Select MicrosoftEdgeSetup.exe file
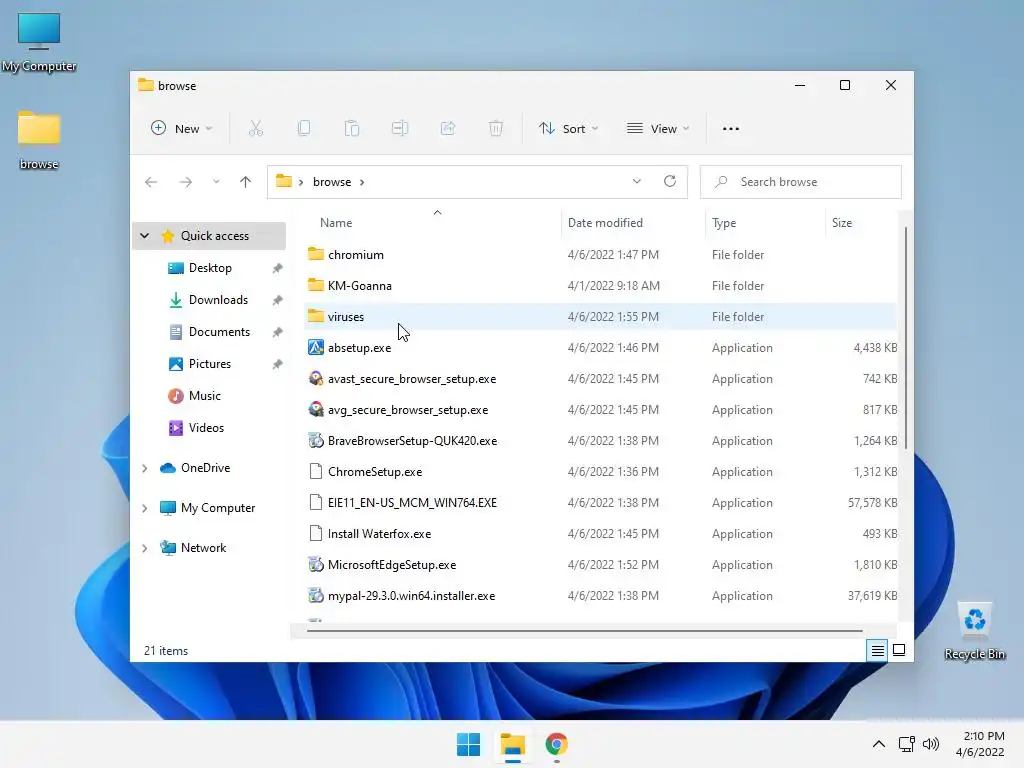This screenshot has width=1024, height=768. (601, 565)
